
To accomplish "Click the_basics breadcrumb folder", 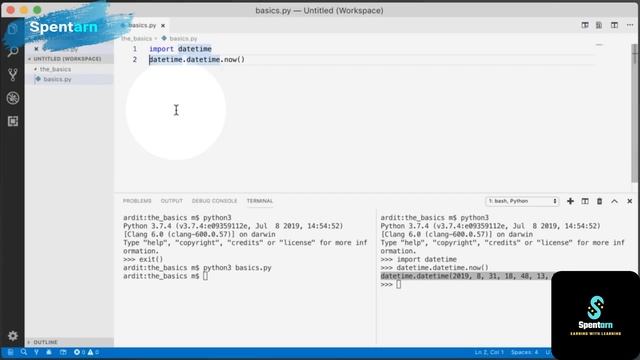I will pyautogui.click(x=137, y=38).
